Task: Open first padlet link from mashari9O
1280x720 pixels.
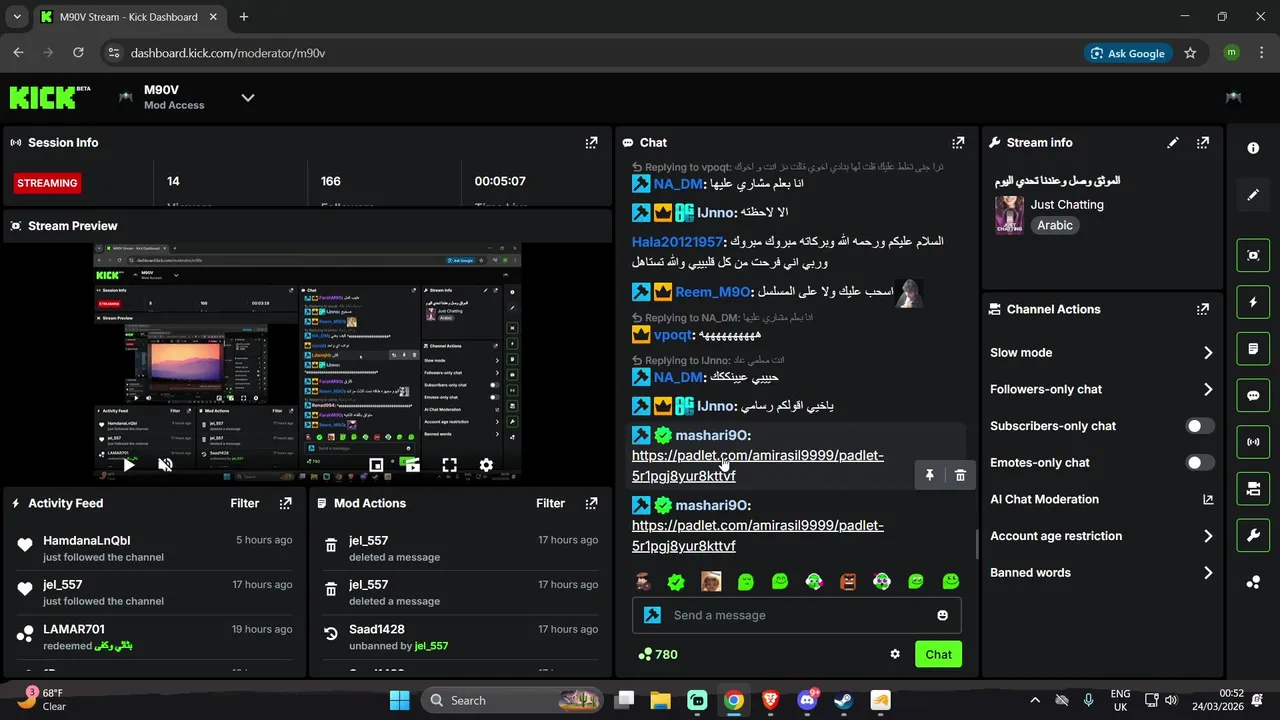Action: coord(758,465)
